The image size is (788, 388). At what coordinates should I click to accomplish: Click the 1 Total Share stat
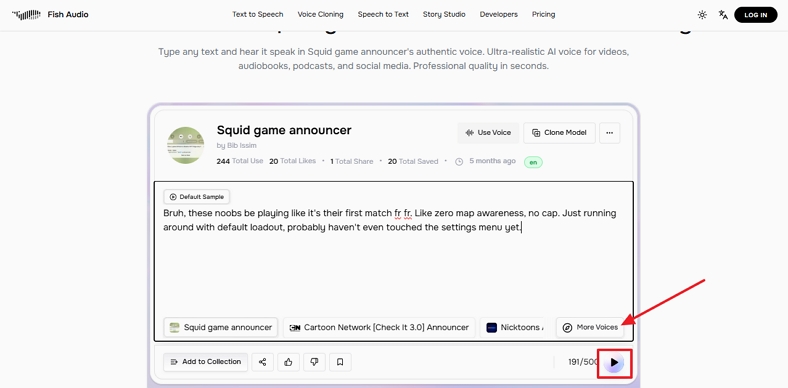tap(352, 161)
